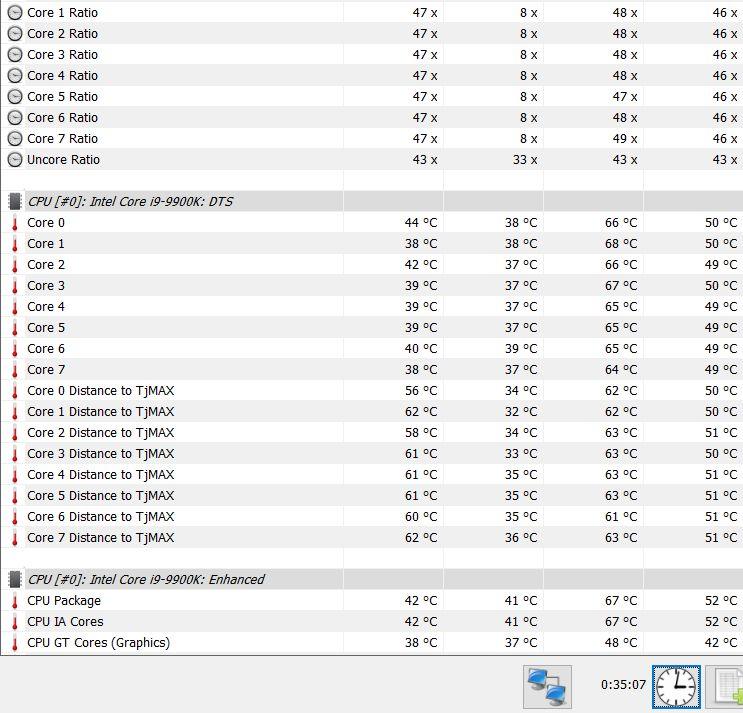Click the 48 °C maximum CPU GT Cores value
The image size is (743, 713).
pos(621,643)
